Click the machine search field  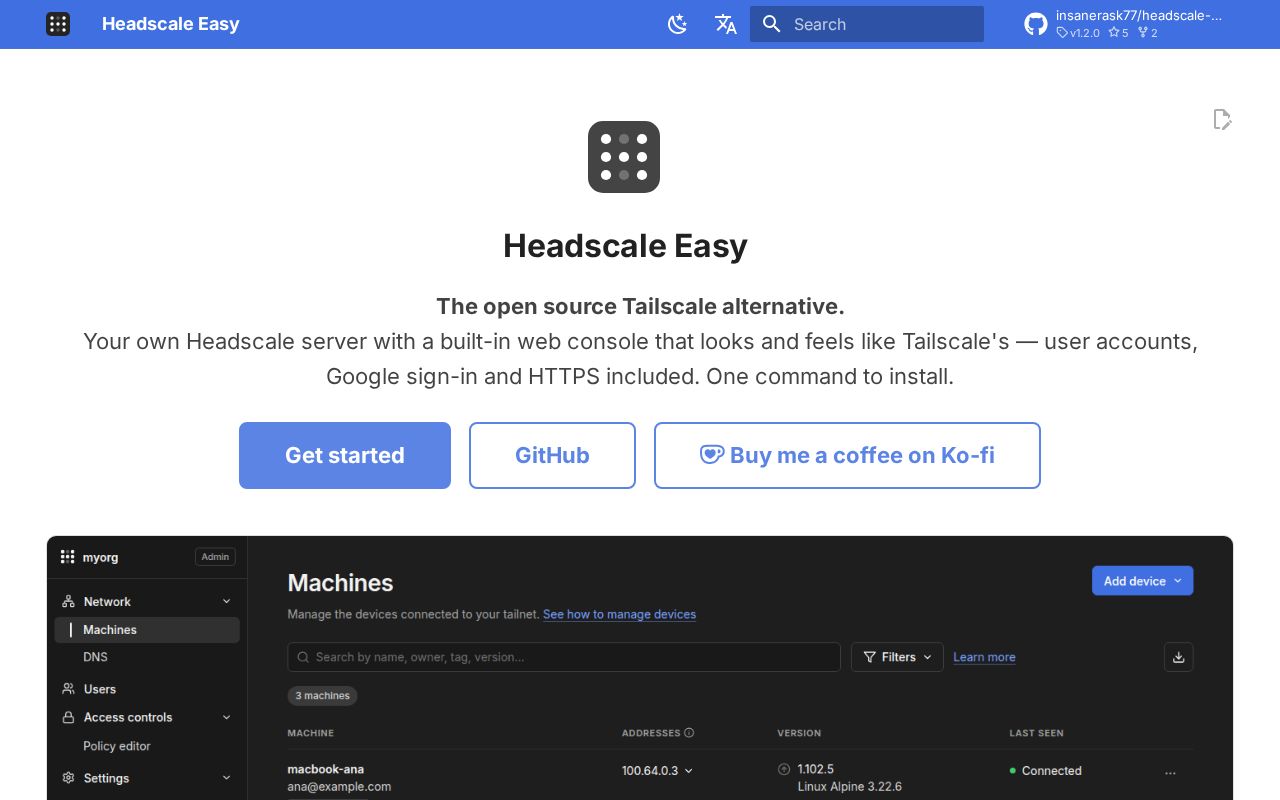tap(564, 657)
